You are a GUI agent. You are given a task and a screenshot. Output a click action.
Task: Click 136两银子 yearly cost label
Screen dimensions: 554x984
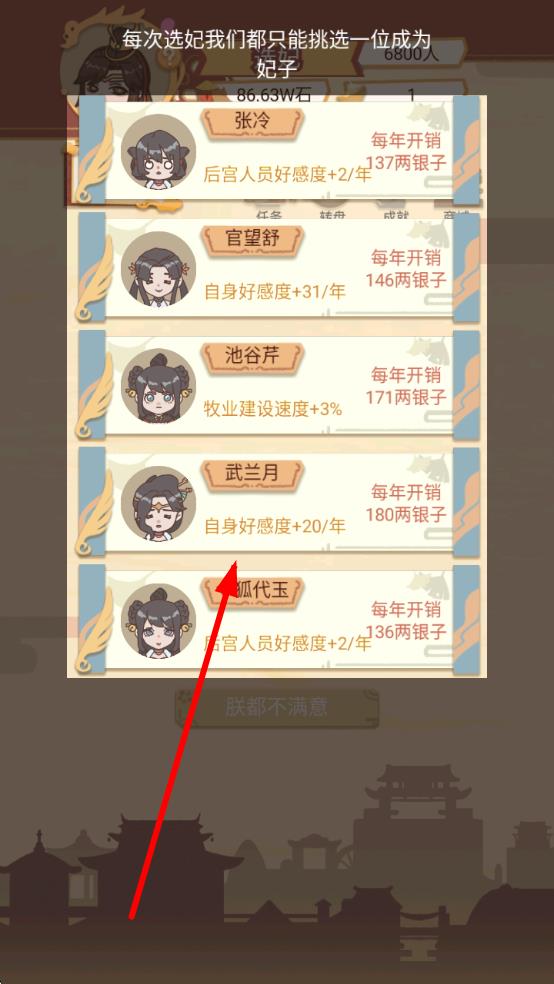click(x=407, y=631)
